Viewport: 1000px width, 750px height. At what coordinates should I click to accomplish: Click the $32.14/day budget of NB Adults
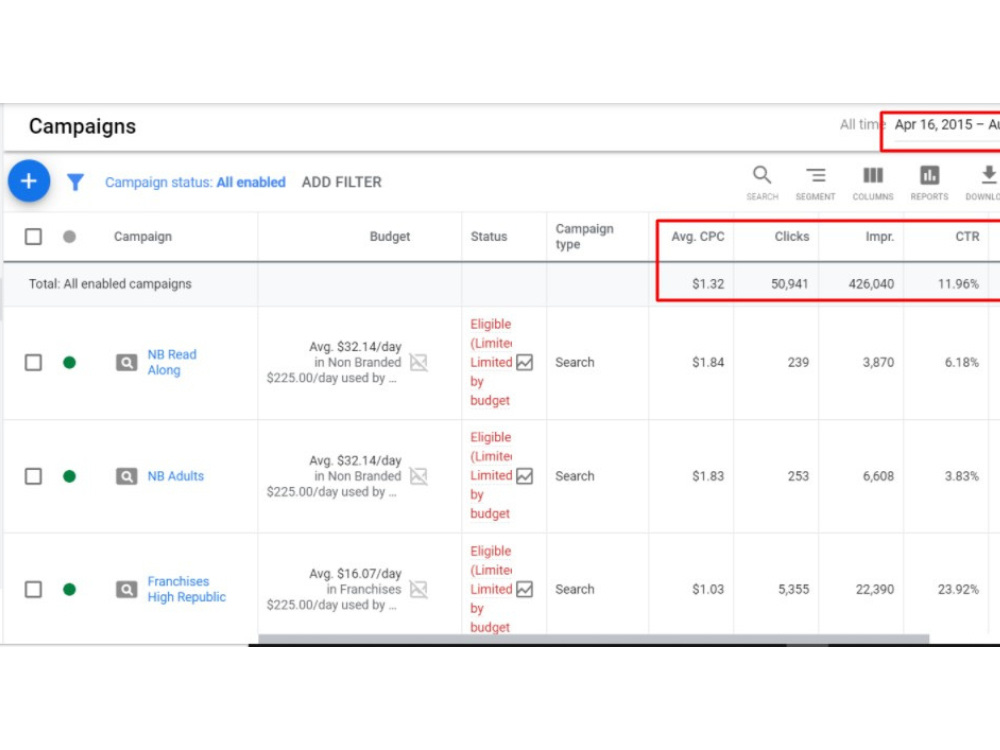(x=355, y=460)
